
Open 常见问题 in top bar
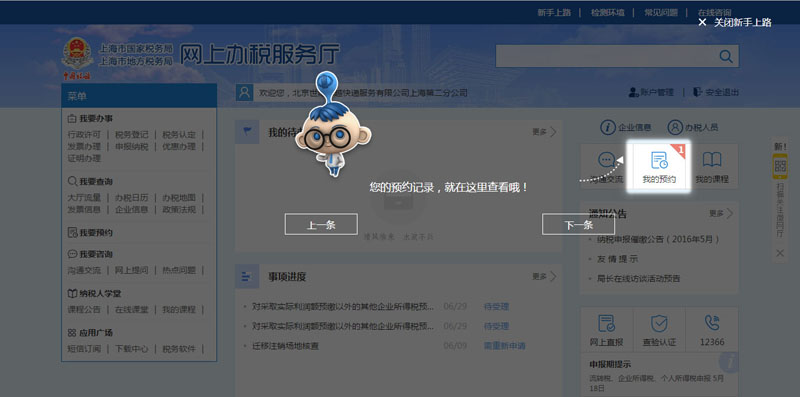point(661,12)
